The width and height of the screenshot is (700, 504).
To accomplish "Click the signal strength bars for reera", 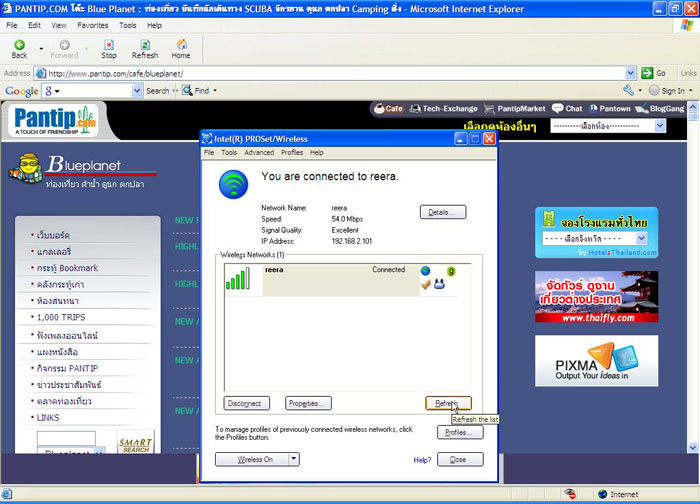I will point(238,279).
